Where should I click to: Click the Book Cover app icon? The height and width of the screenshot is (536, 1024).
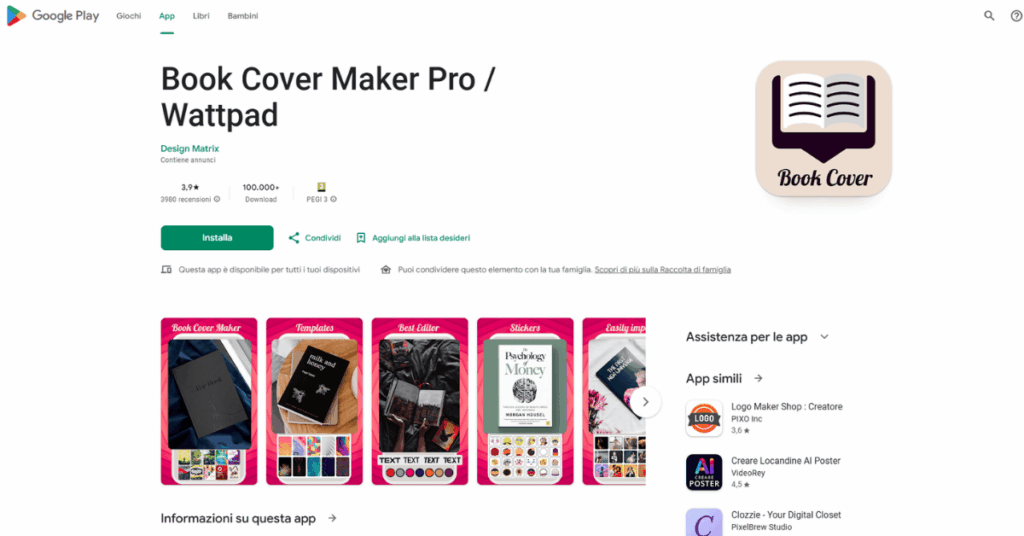tap(824, 129)
